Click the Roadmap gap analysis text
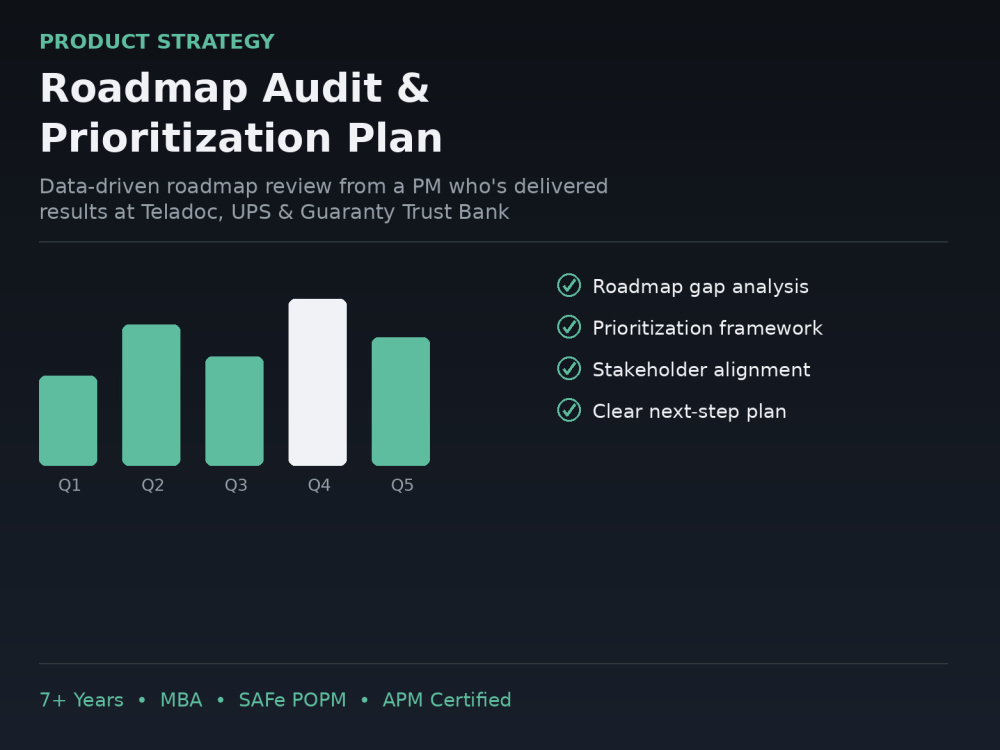 [701, 287]
